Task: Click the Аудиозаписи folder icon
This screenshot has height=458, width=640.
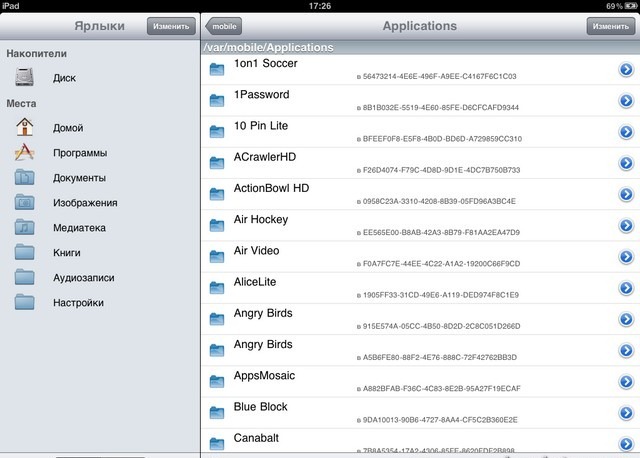Action: (24, 277)
